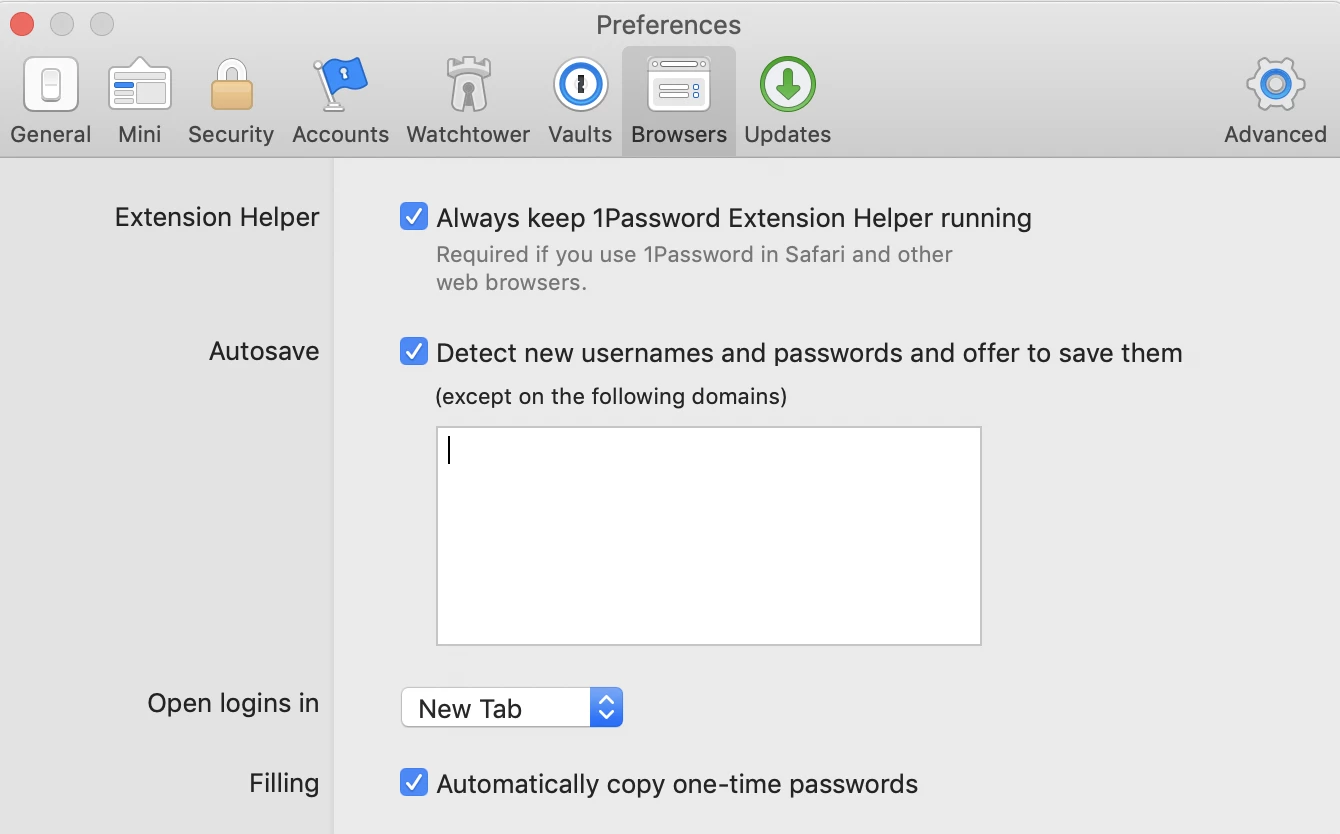Click inside the excluded domains text box
1340x834 pixels.
[x=709, y=536]
